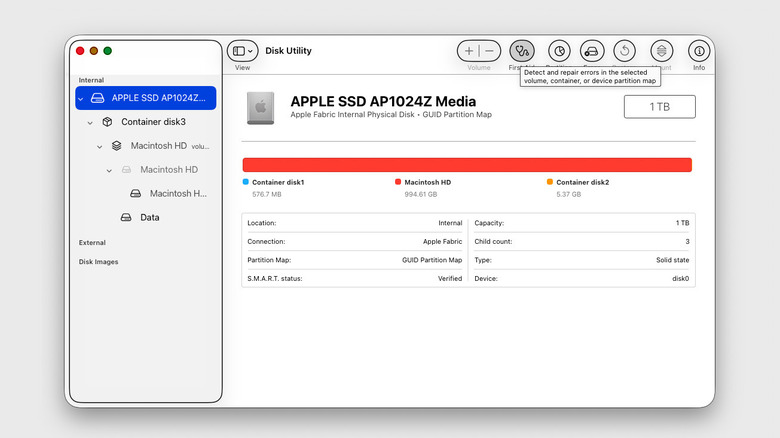Click the disk icon beside Data

[x=126, y=218]
